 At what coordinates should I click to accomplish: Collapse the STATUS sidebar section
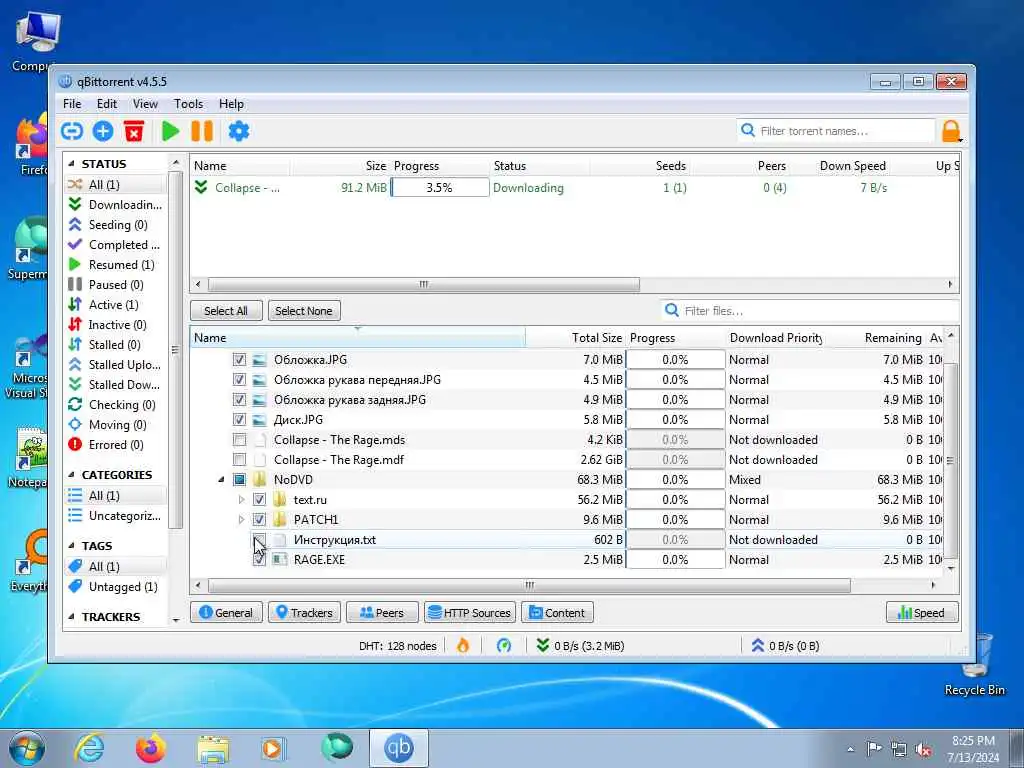tap(71, 164)
